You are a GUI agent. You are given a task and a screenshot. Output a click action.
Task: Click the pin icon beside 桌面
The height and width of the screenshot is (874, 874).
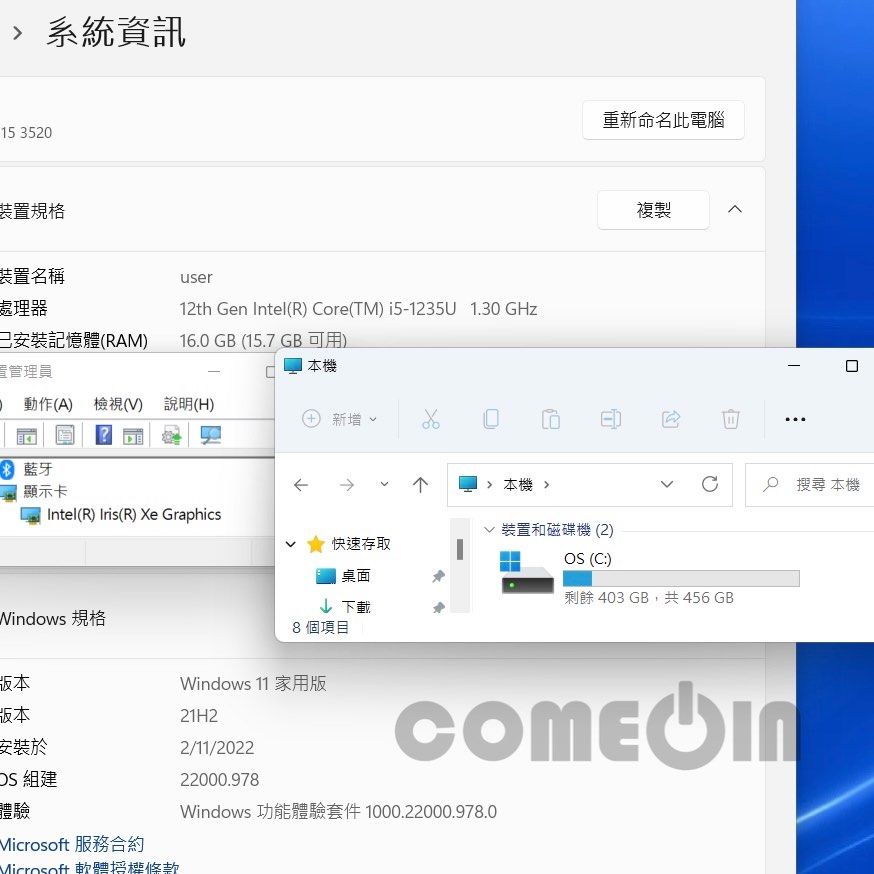439,576
